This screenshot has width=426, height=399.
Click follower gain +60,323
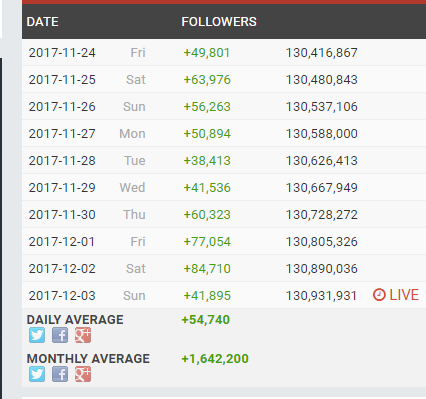(207, 215)
